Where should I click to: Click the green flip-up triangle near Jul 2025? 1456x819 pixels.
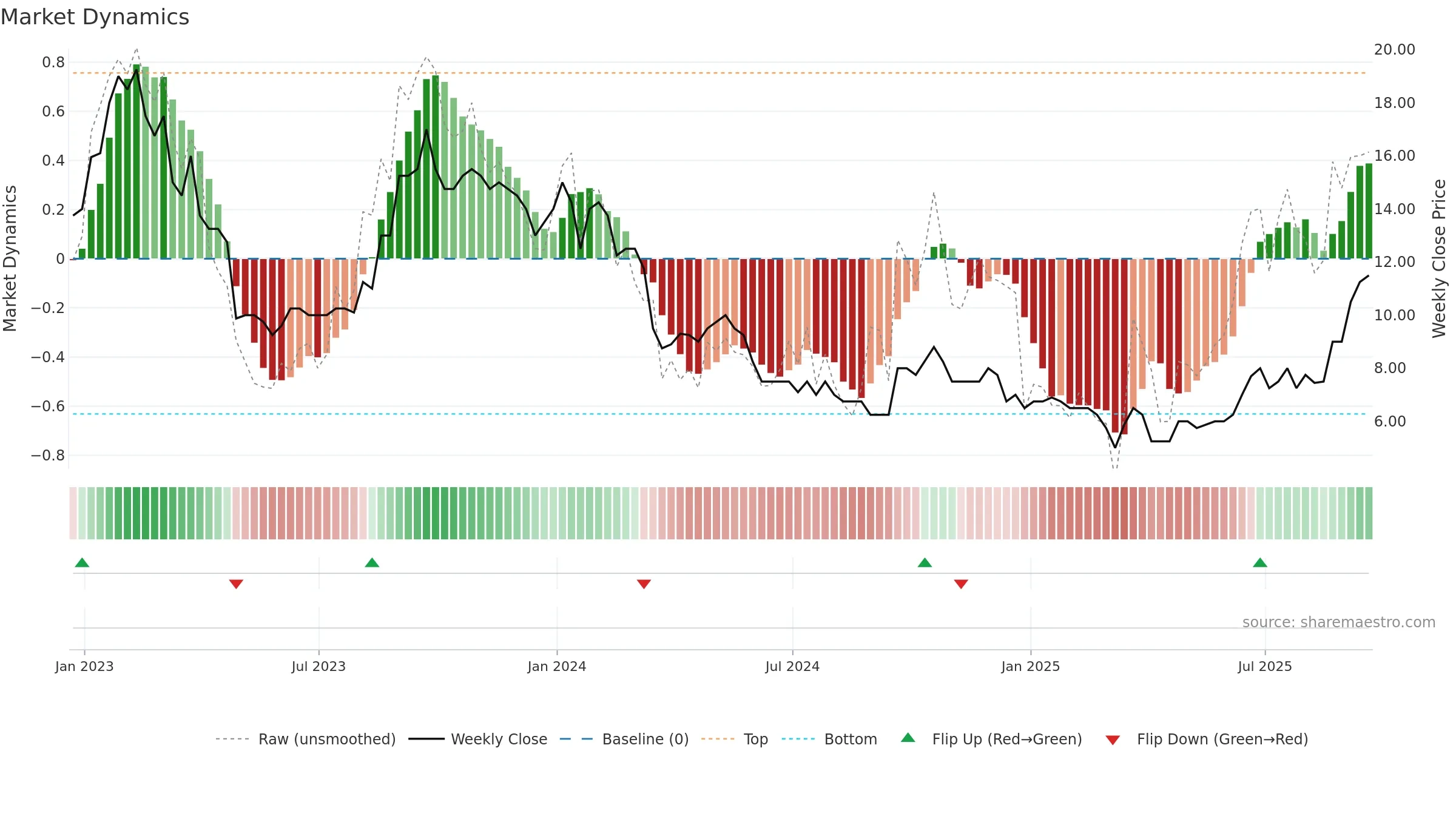coord(1260,562)
